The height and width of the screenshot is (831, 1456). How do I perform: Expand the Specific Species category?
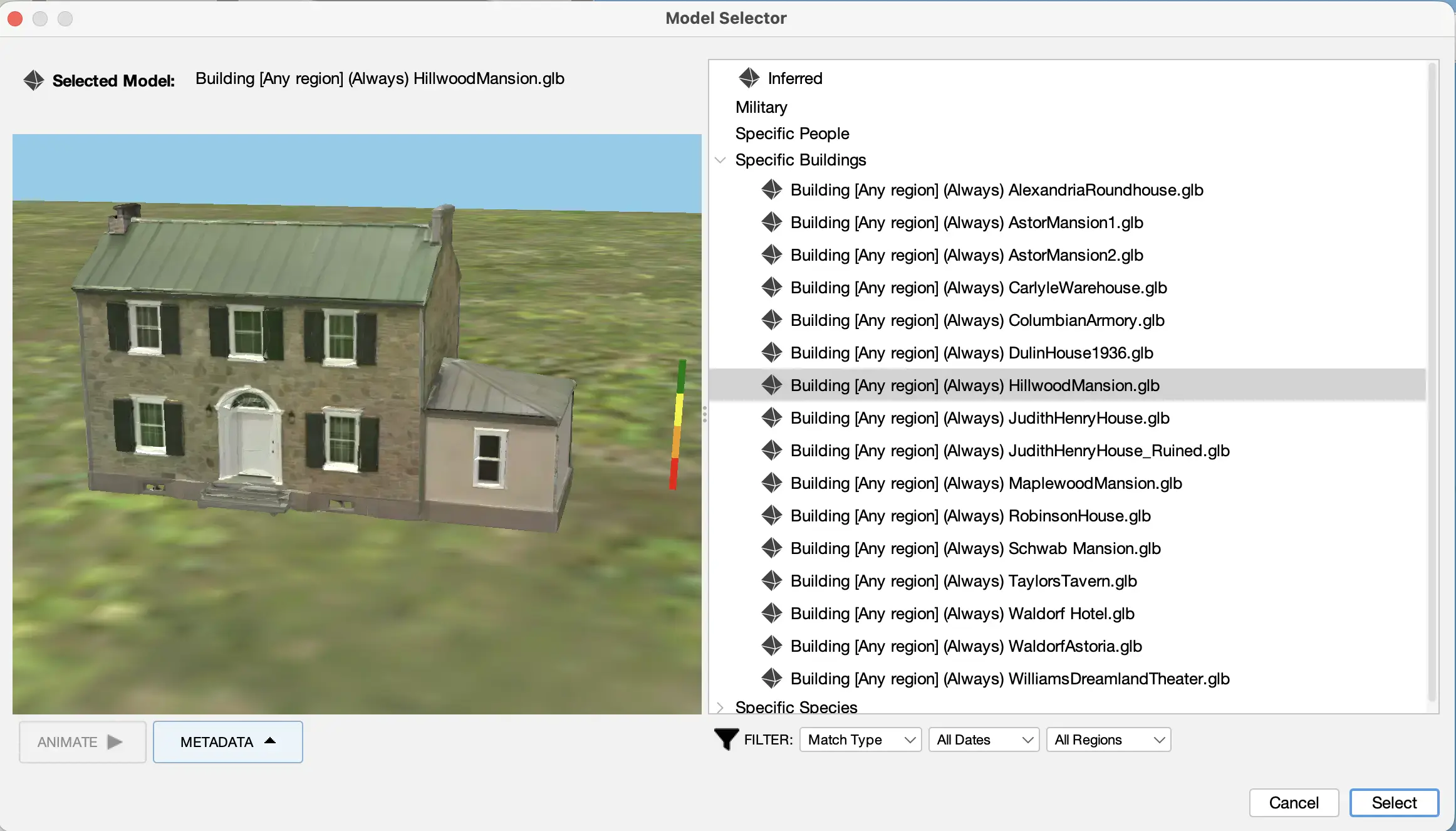click(720, 707)
